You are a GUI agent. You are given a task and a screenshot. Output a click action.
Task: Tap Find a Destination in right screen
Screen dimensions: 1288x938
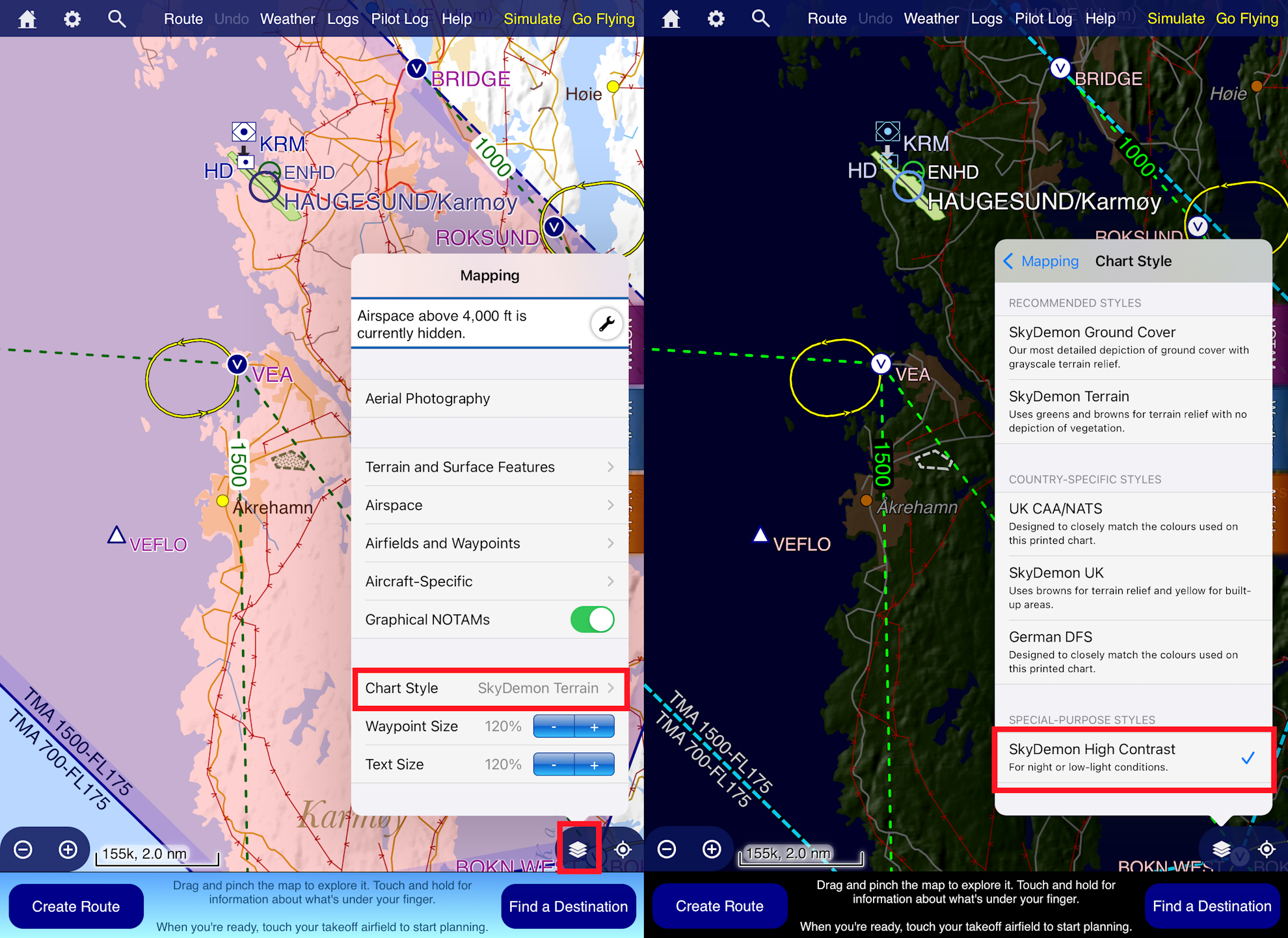pos(1212,906)
